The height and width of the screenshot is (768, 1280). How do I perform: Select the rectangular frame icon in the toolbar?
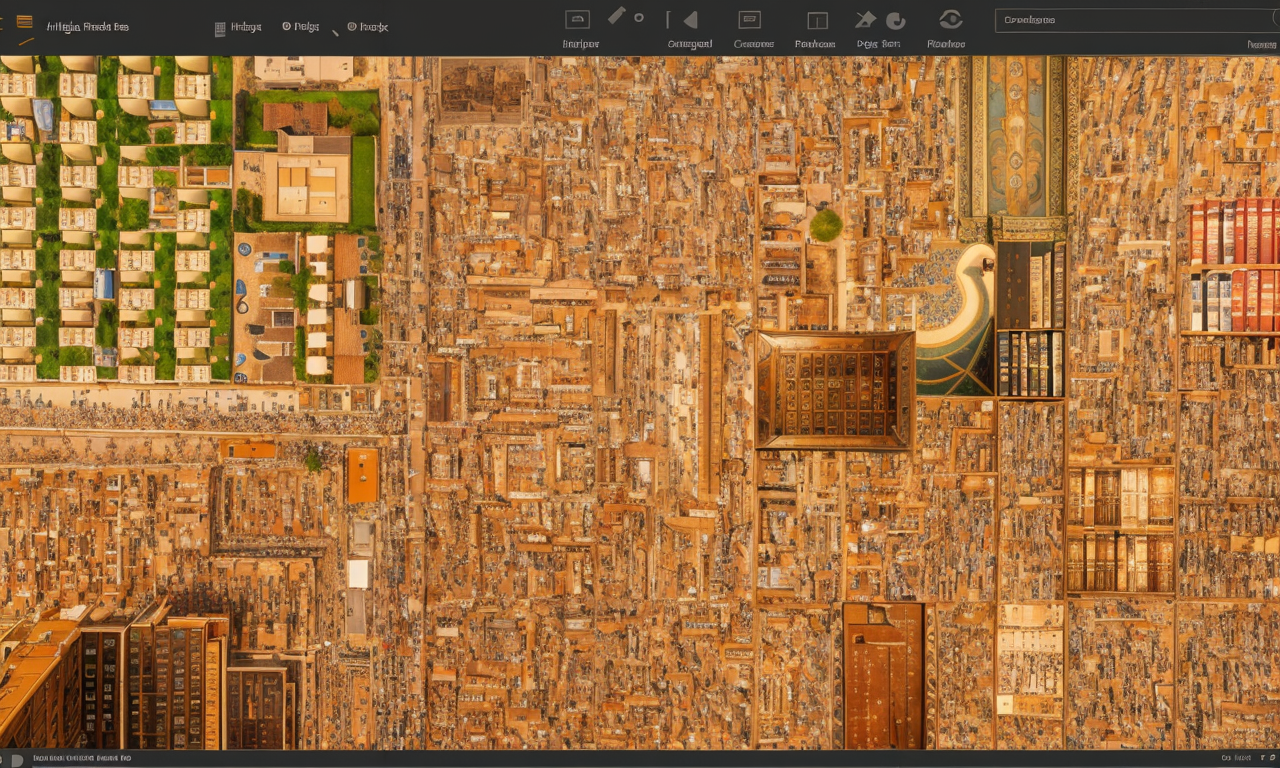577,19
